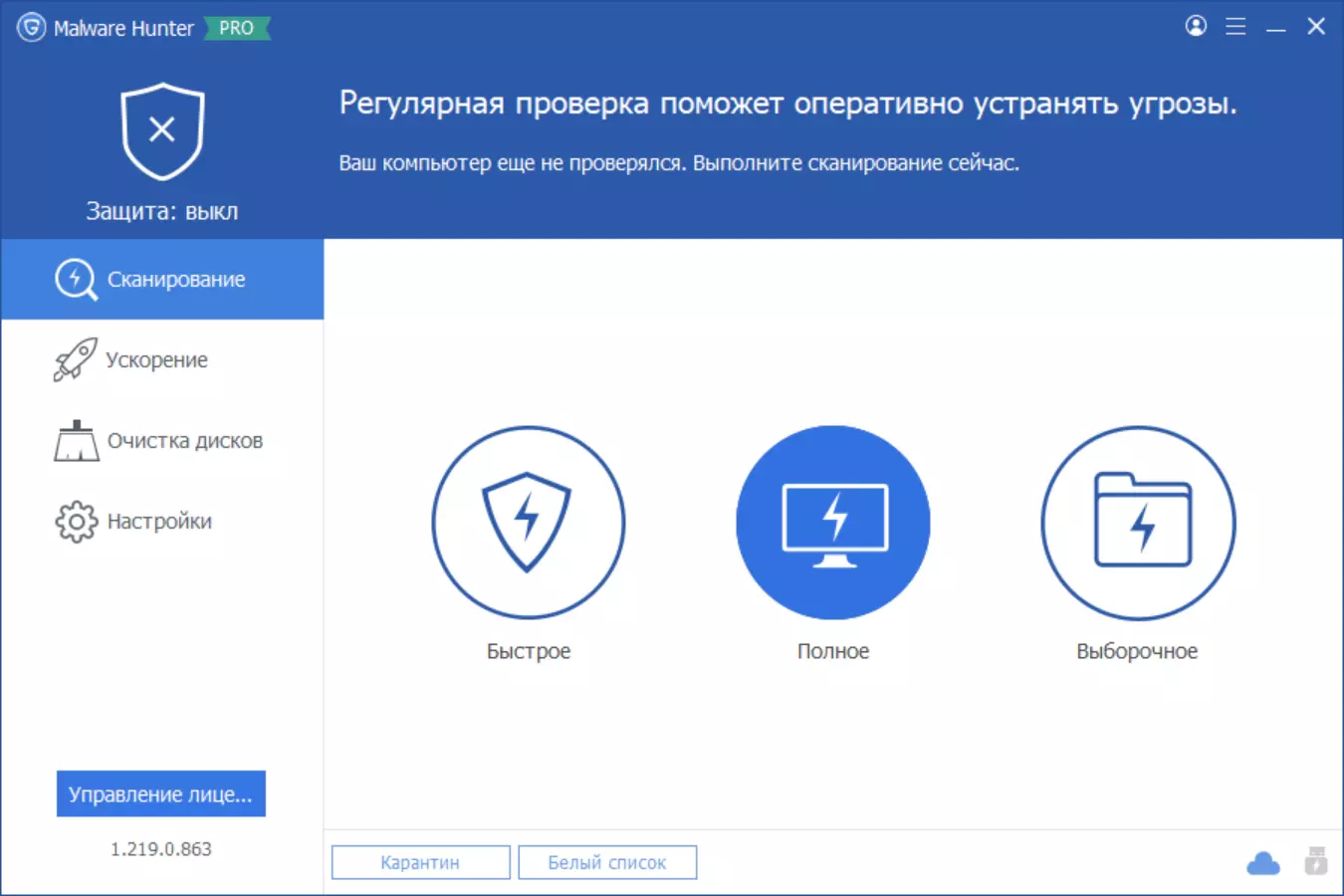The width and height of the screenshot is (1344, 896).
Task: Click the Быстрое label
Action: click(x=529, y=651)
